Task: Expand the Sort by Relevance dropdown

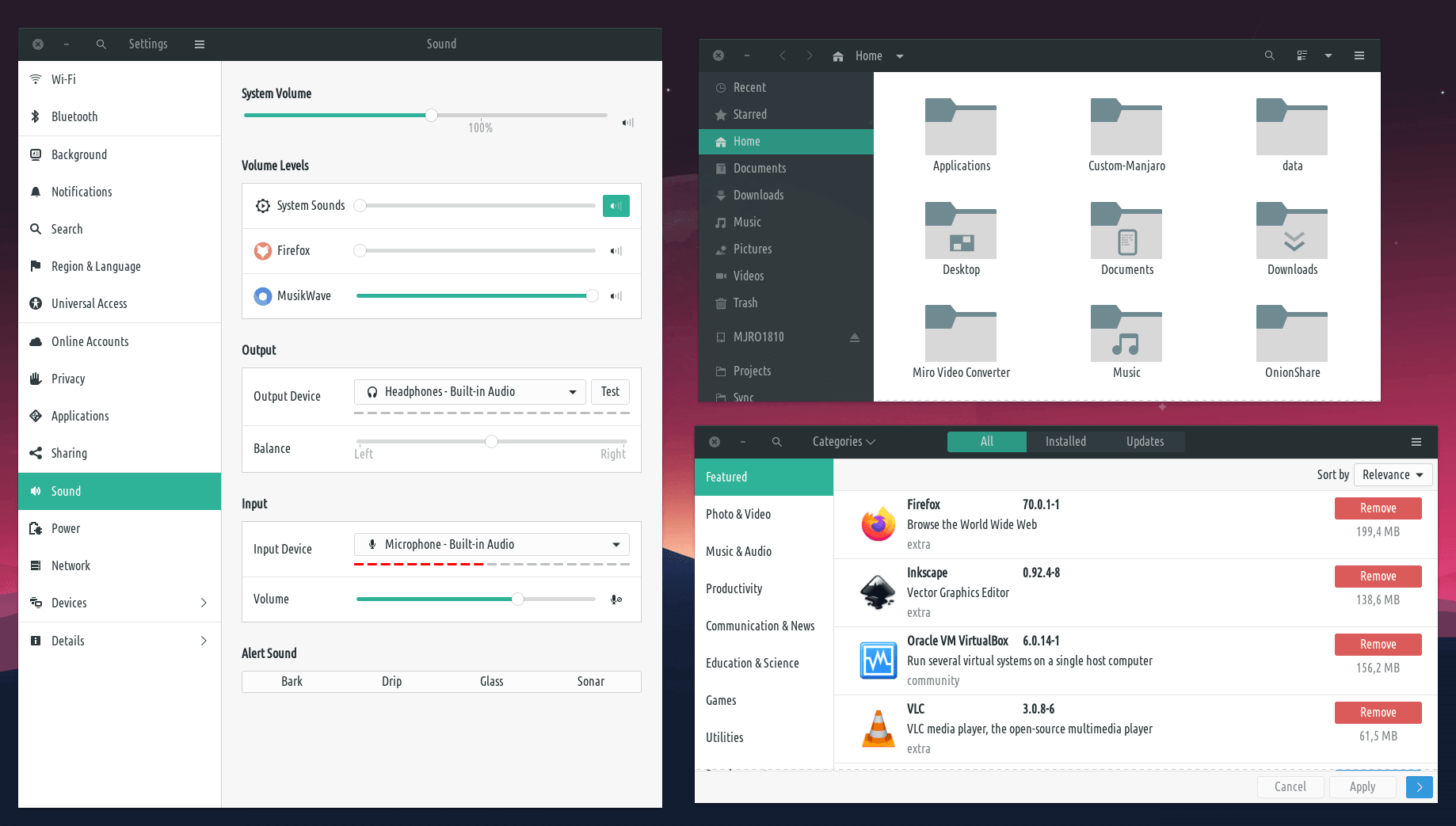Action: (1393, 475)
